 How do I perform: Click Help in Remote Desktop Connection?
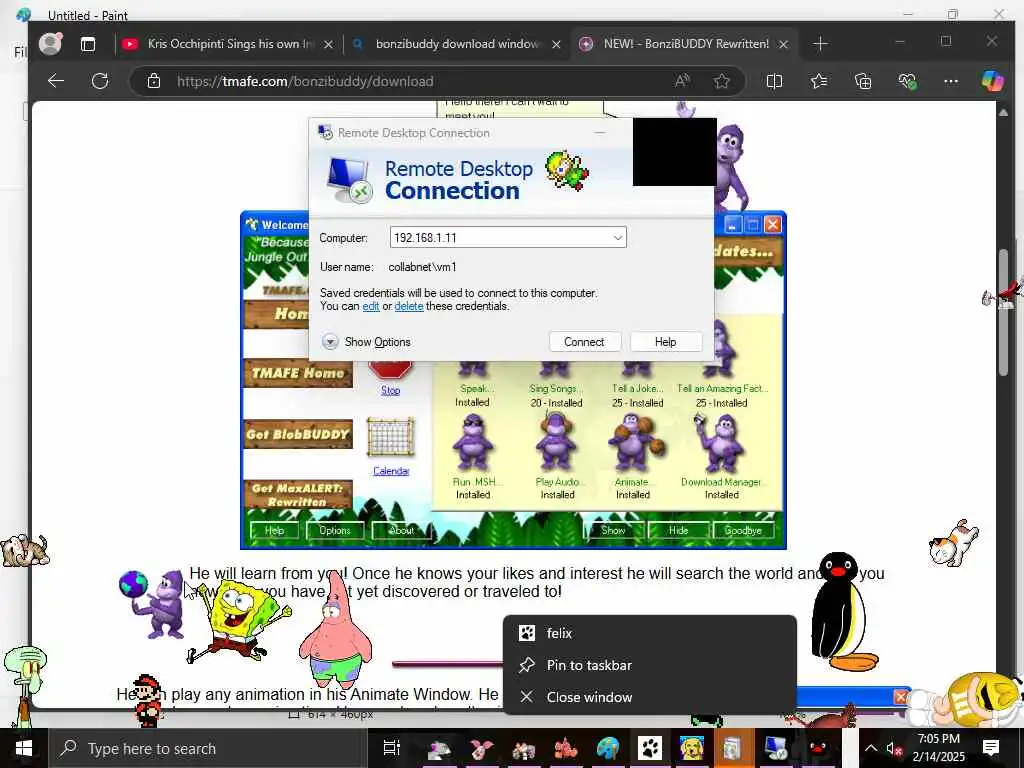click(665, 342)
